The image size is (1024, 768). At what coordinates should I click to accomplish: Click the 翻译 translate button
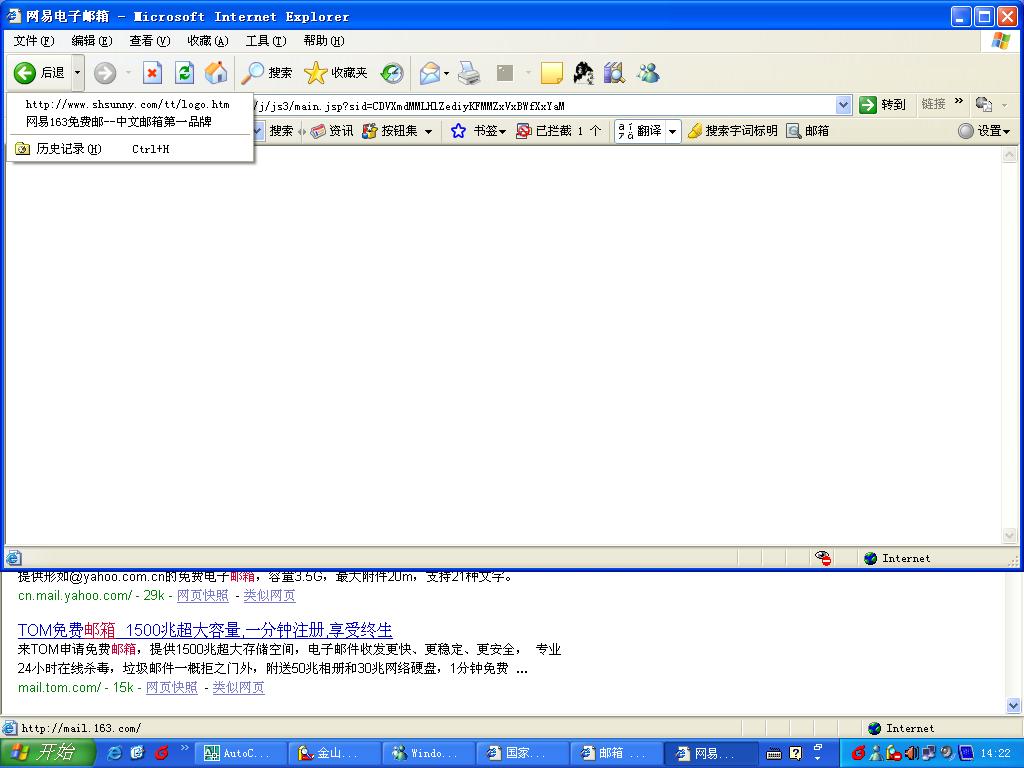[641, 131]
